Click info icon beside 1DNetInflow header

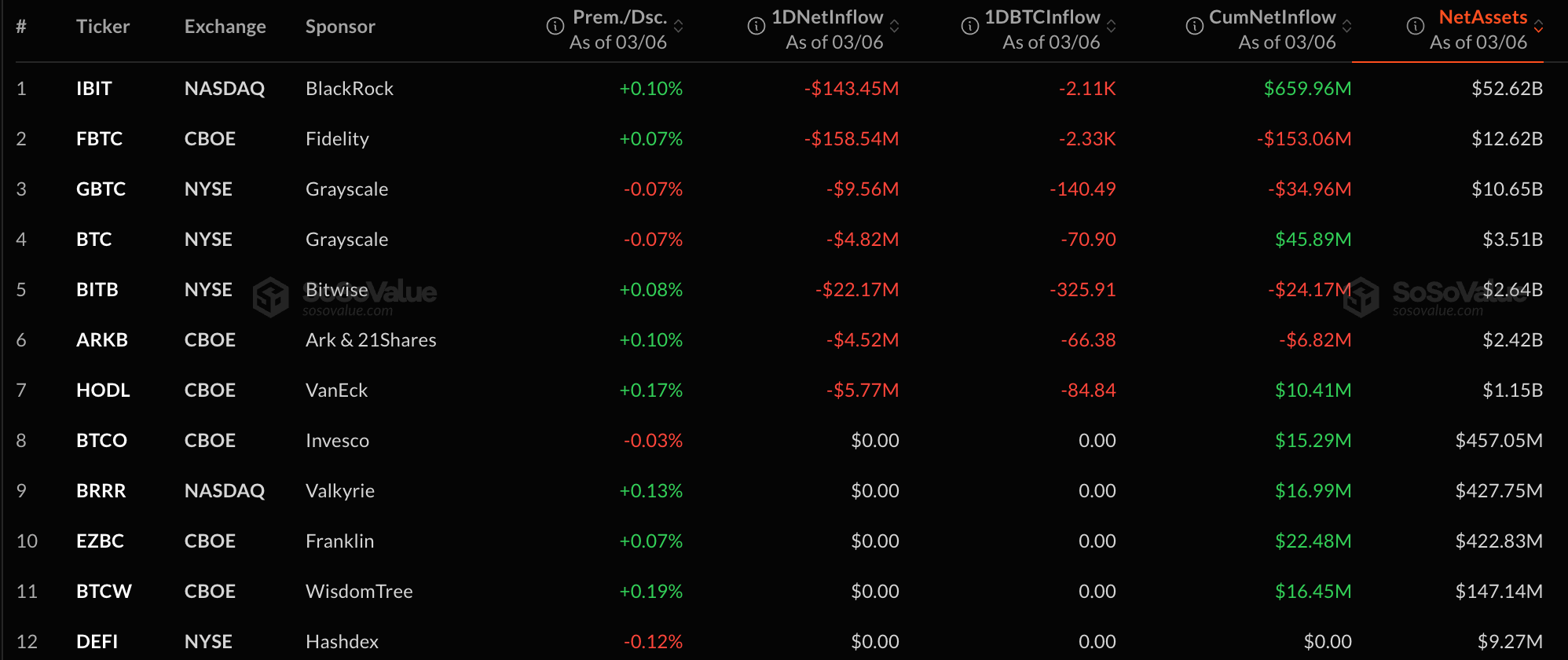click(757, 27)
